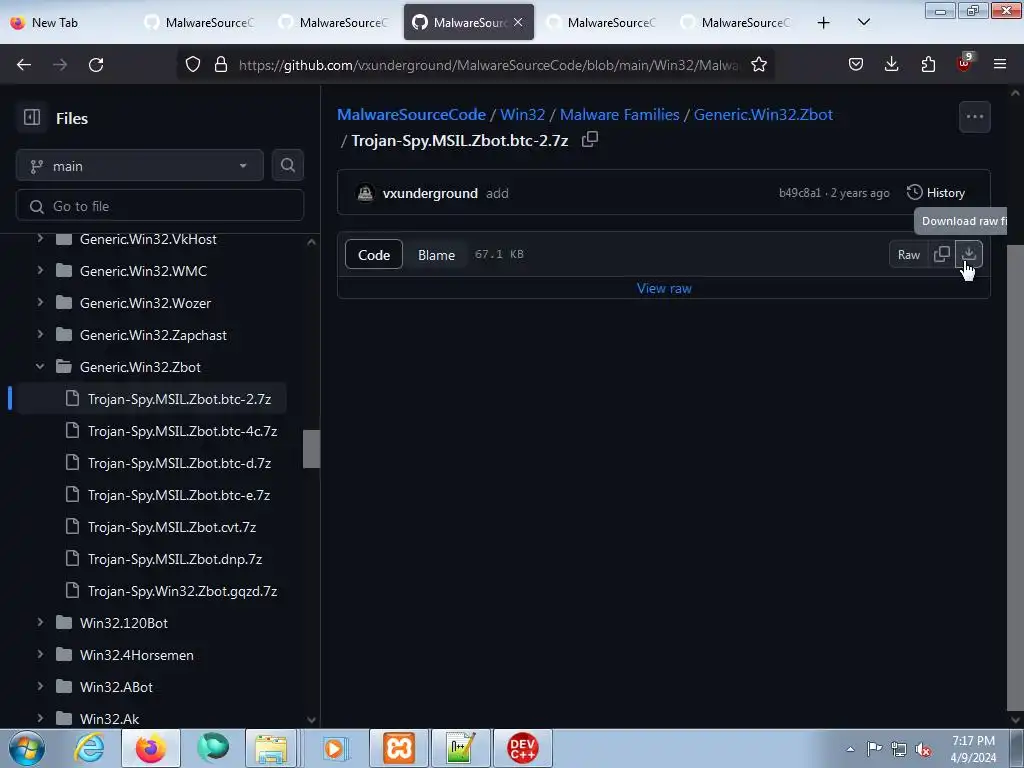Select Trojan-Spy.MSIL.Zbot.dnp.7z file
This screenshot has width=1024, height=768.
tap(174, 559)
